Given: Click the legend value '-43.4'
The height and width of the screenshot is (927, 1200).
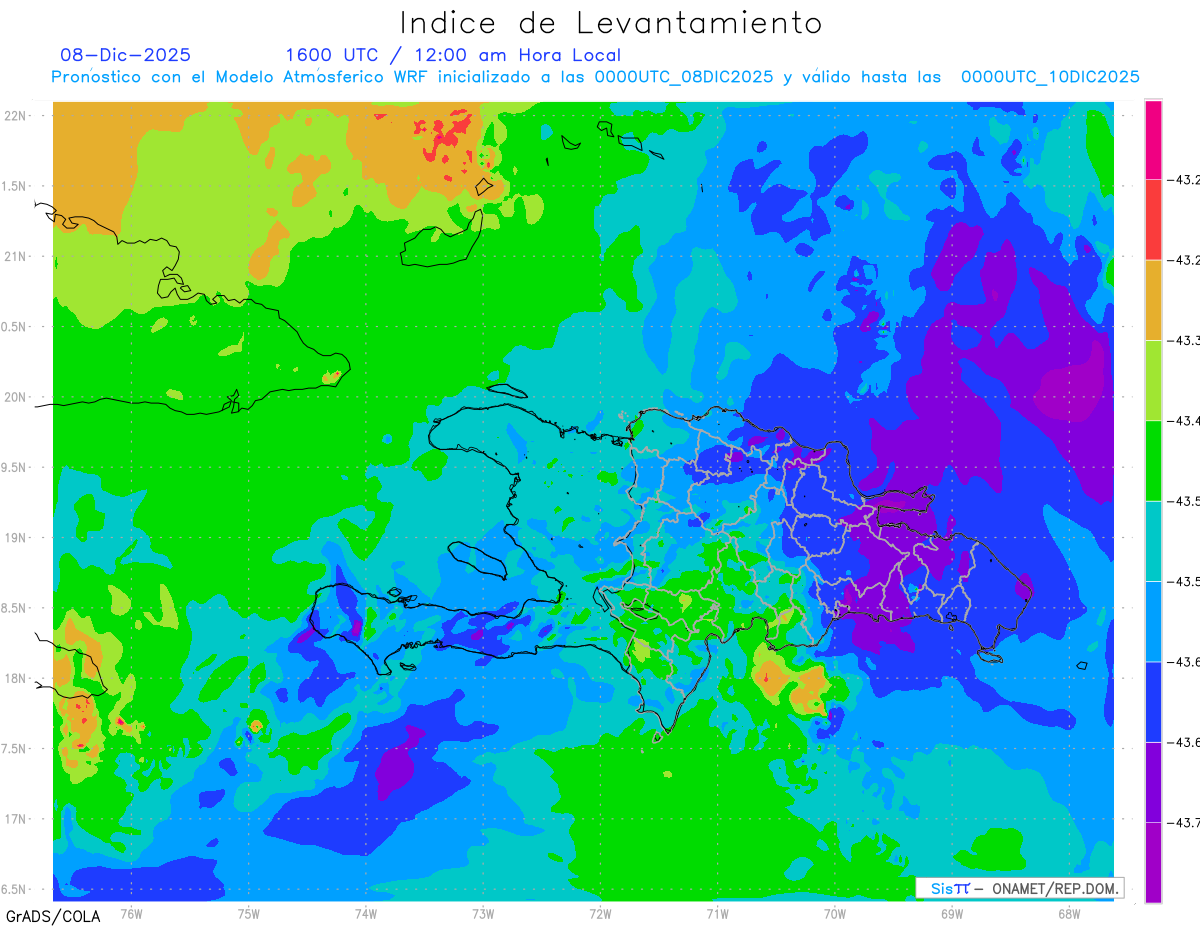Looking at the screenshot, I should click(1183, 421).
